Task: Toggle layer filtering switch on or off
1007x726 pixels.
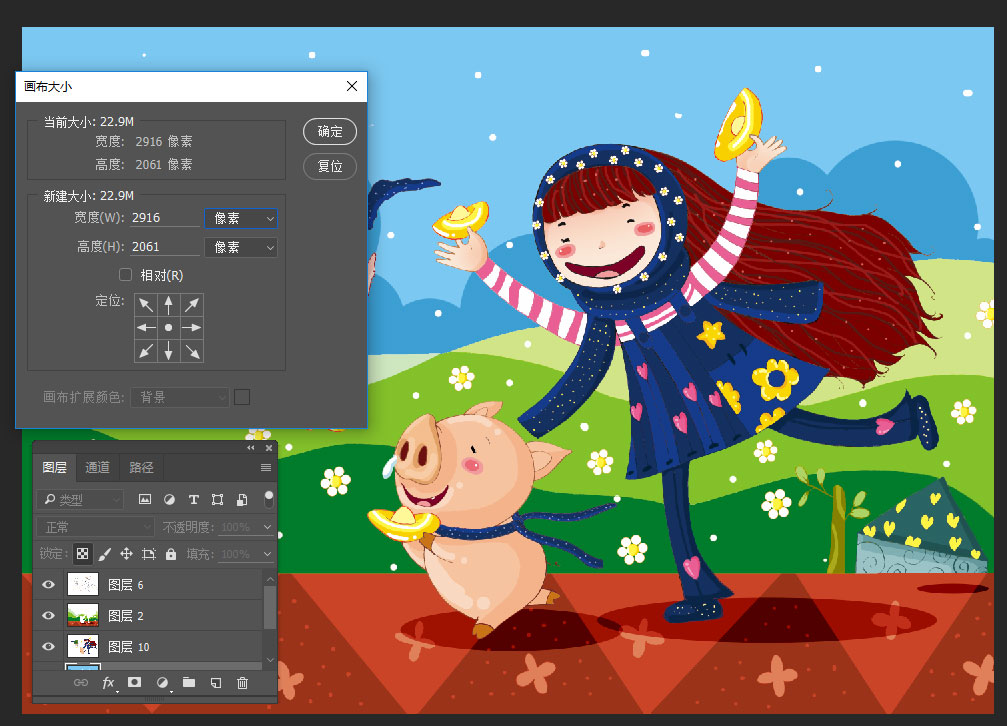Action: point(269,499)
